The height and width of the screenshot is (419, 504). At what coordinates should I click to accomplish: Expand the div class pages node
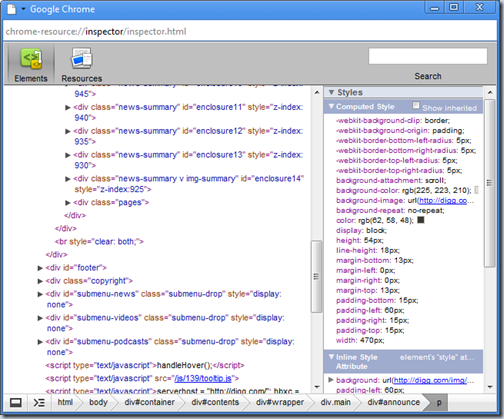(x=68, y=203)
